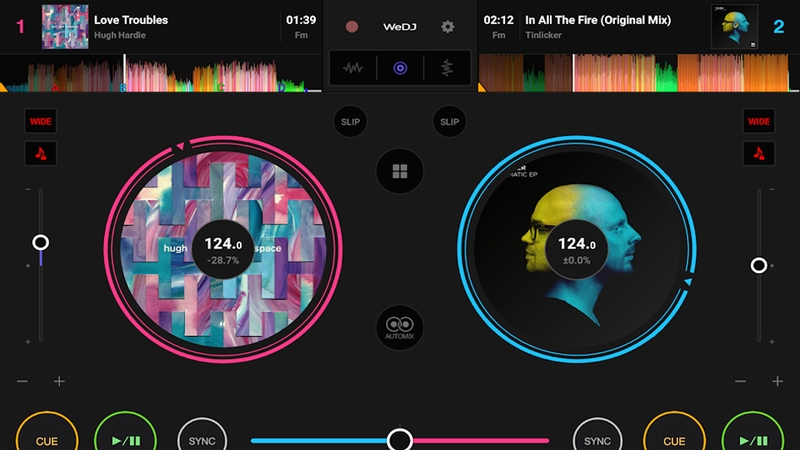Decrease deck 2 tempo with minus button
Screen dimensions: 800x450
coord(740,381)
